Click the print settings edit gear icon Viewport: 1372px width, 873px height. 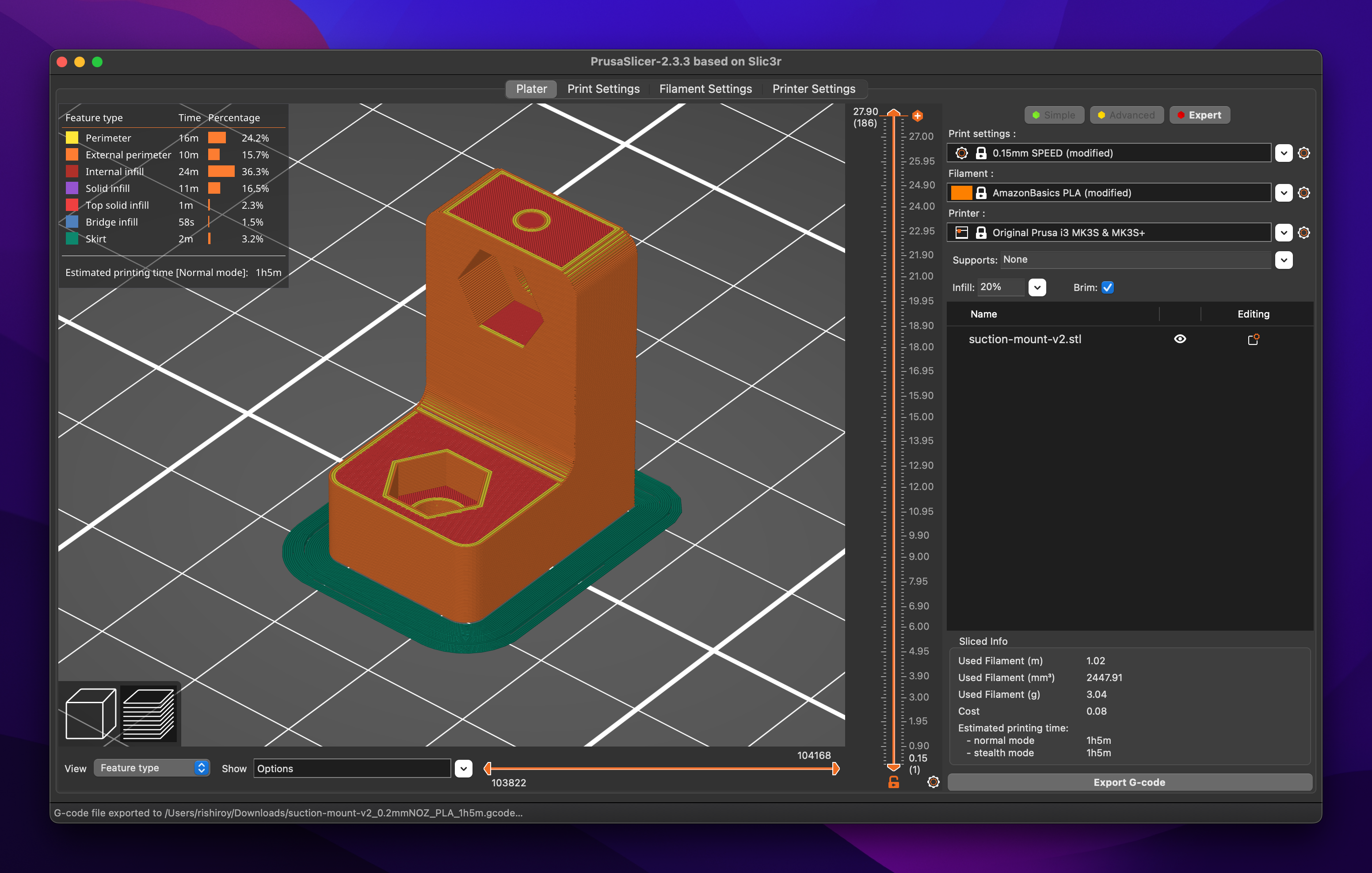point(1303,153)
